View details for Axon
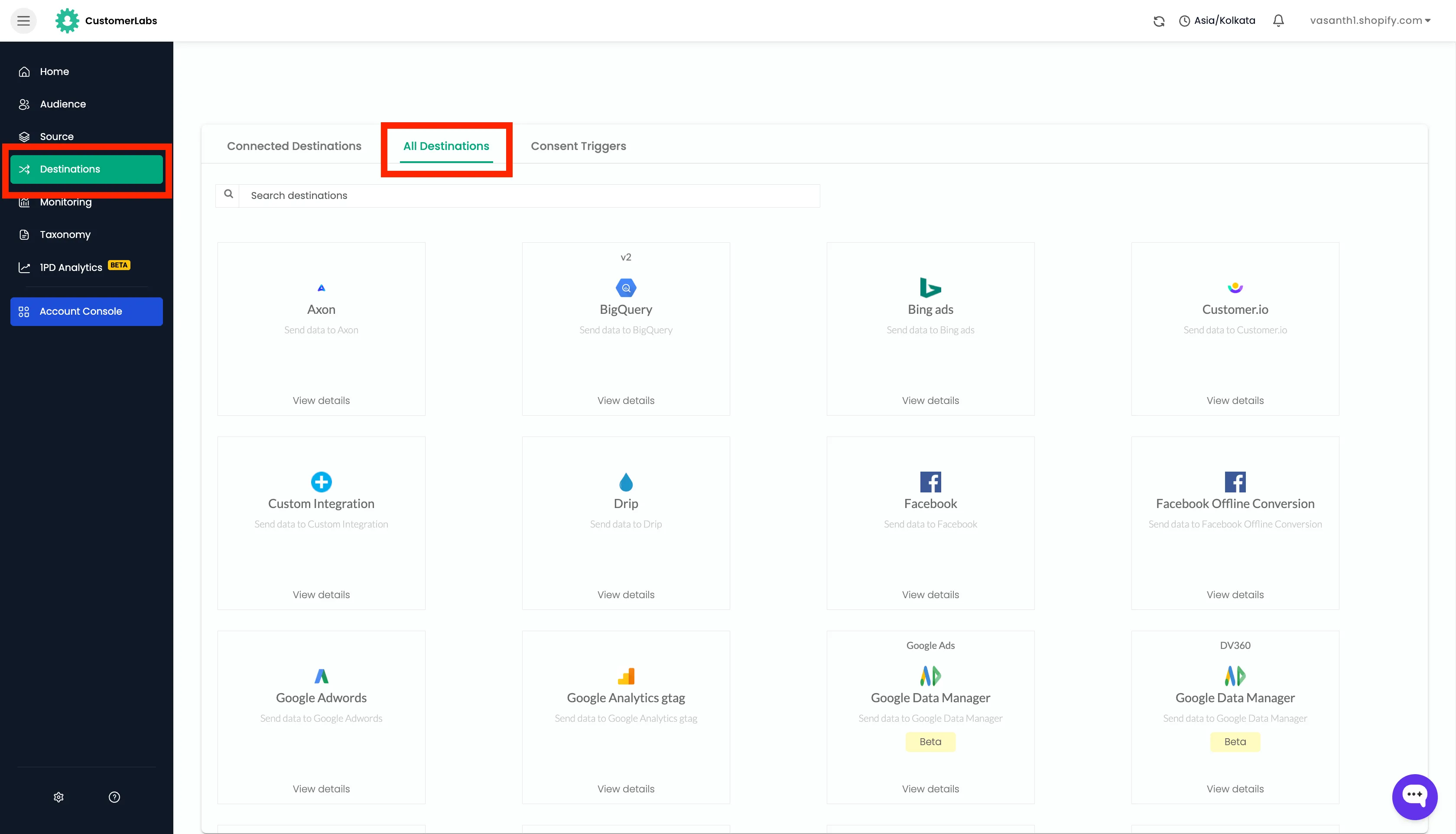This screenshot has width=1456, height=834. (321, 401)
